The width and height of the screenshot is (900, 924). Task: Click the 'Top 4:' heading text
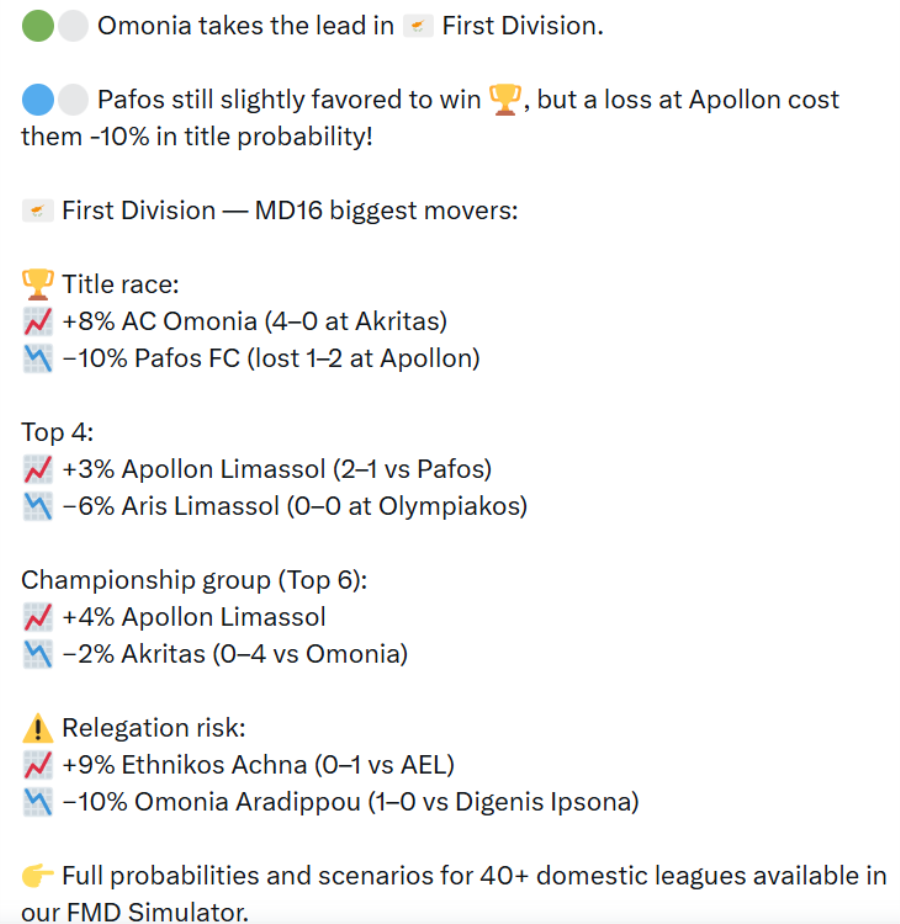[x=56, y=432]
